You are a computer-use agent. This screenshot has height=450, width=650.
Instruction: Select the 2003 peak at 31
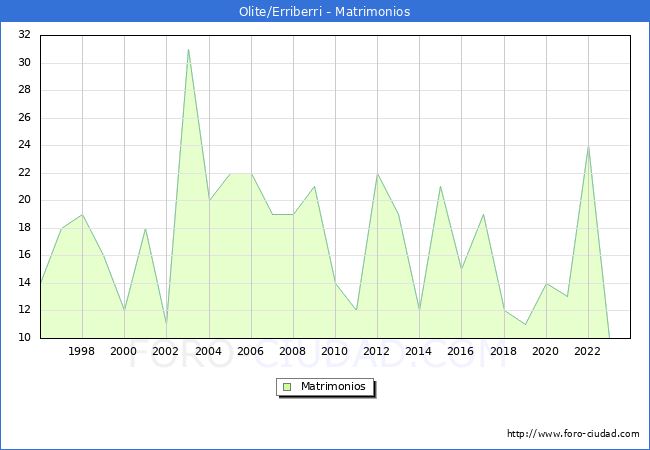[x=188, y=49]
